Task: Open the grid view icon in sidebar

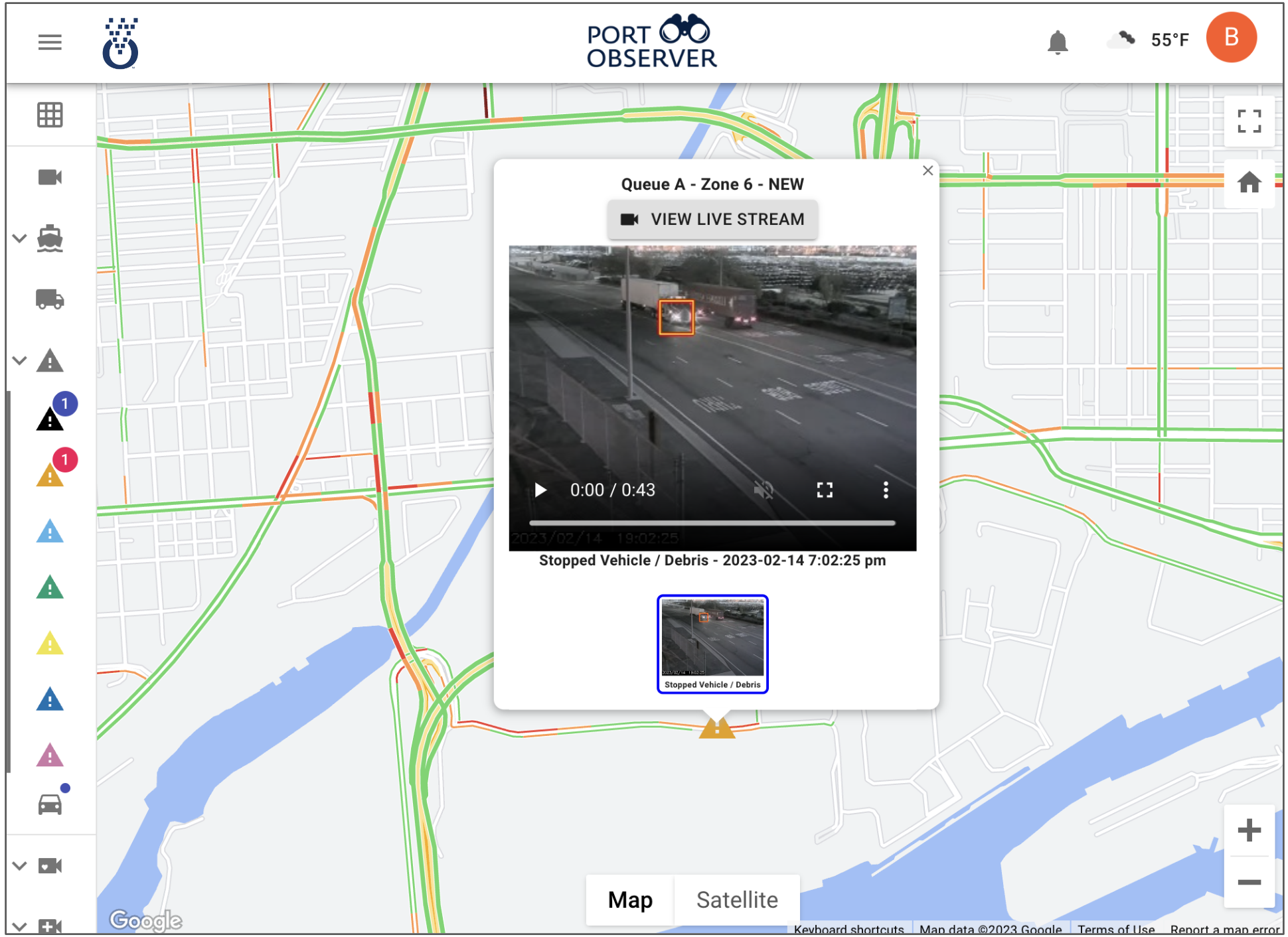Action: pos(50,115)
